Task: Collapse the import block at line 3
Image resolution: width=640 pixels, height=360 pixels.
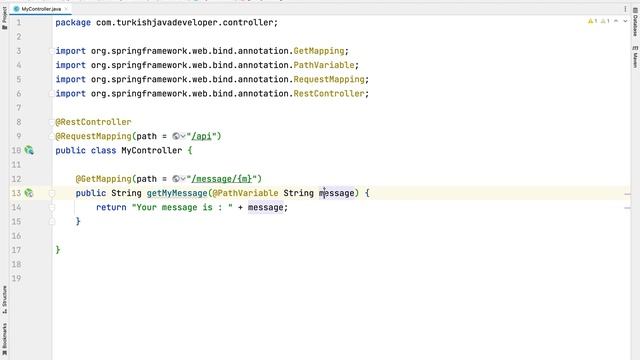Action: click(x=52, y=51)
